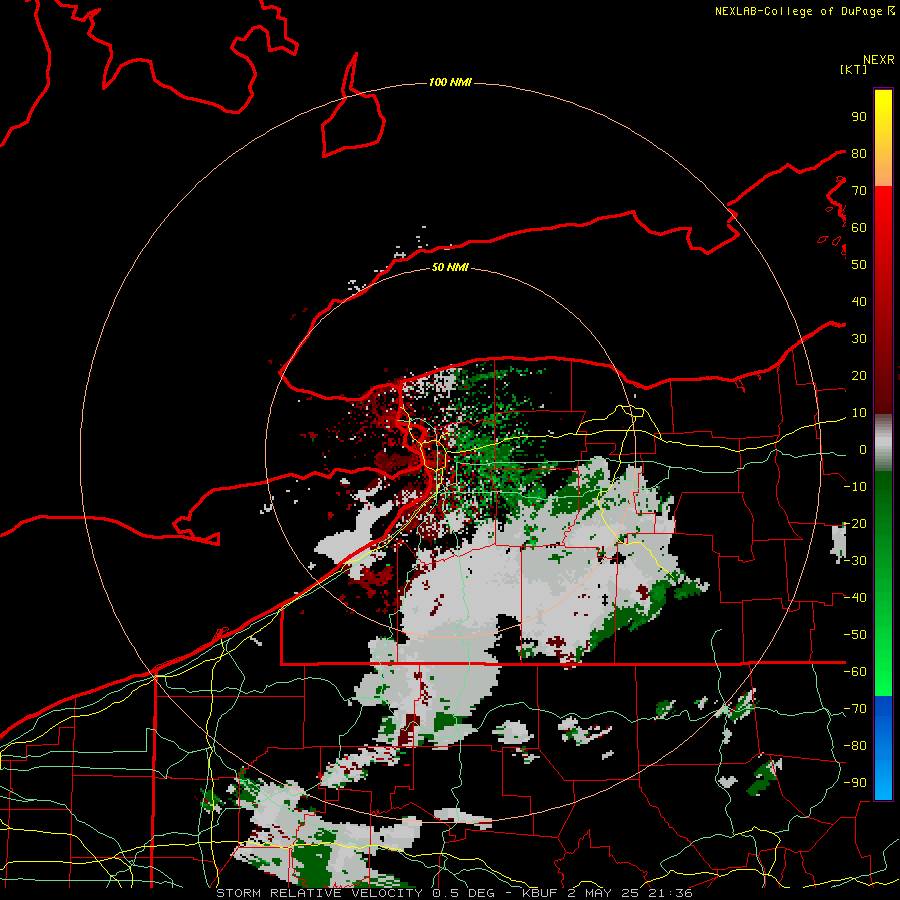
Task: Click the -50 value on the velocity scale
Action: click(855, 635)
